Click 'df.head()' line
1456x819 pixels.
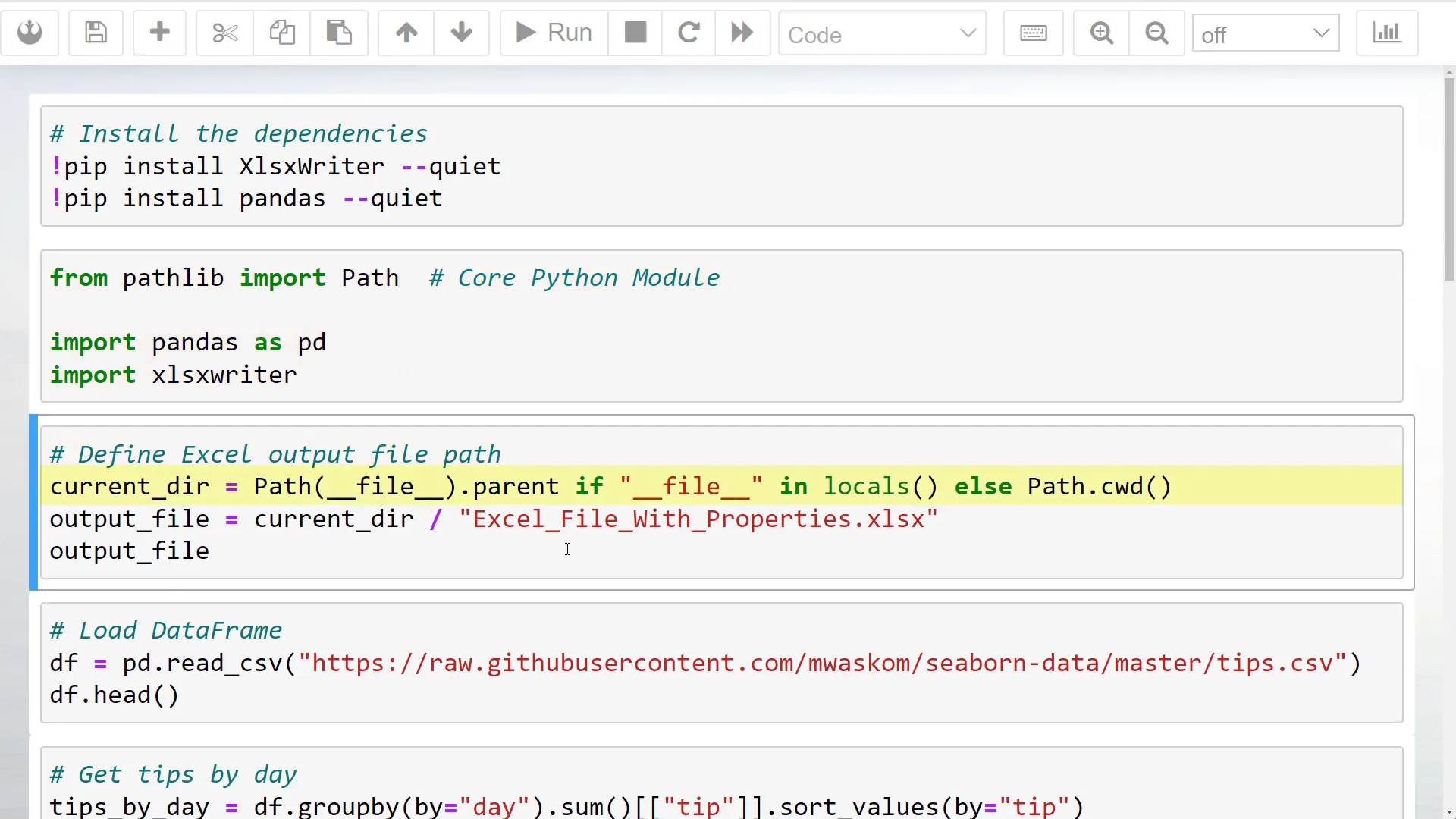pyautogui.click(x=114, y=695)
